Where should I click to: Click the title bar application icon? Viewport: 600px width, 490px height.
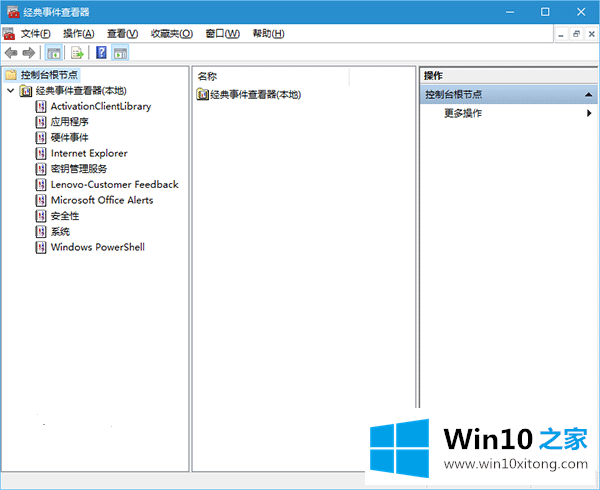coord(13,12)
